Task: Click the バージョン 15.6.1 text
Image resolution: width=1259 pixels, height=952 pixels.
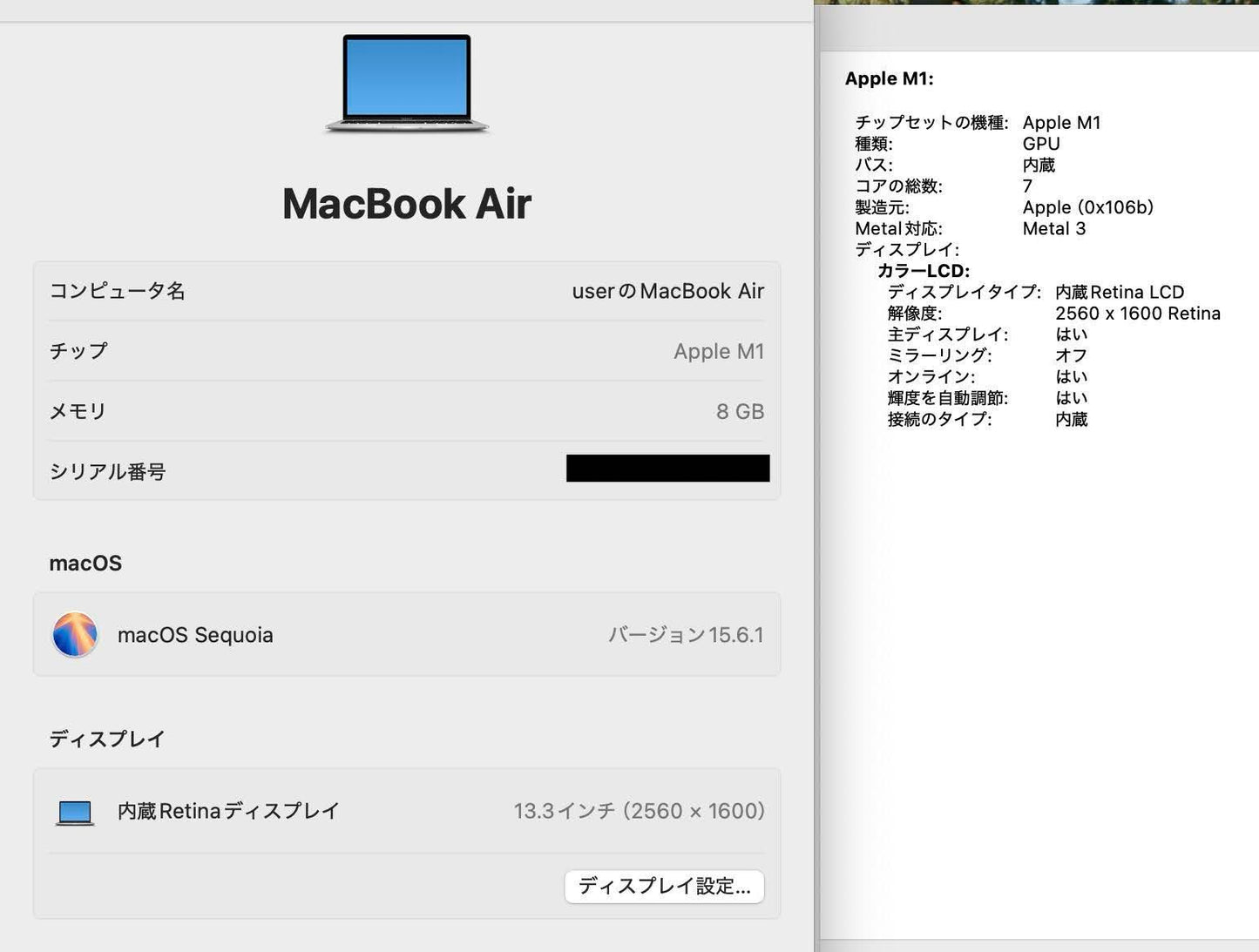Action: pyautogui.click(x=686, y=635)
